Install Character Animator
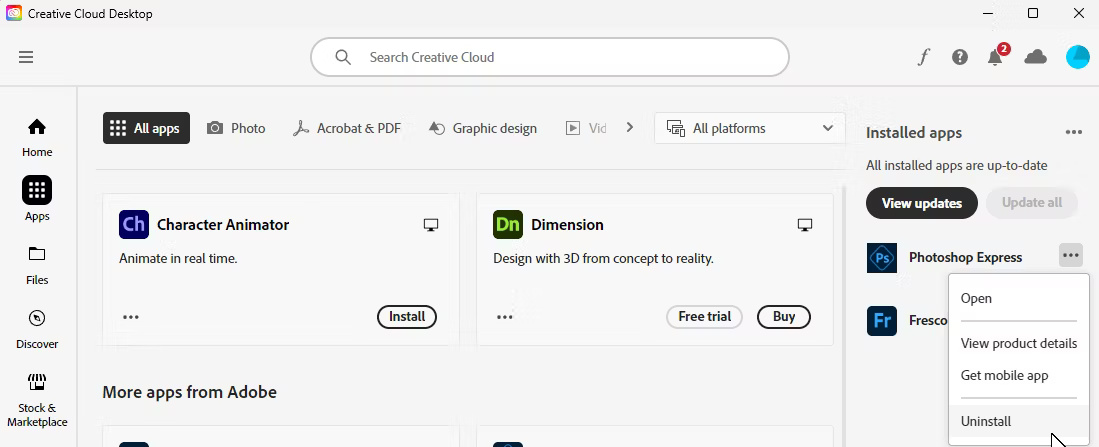This screenshot has width=1099, height=447. (407, 317)
